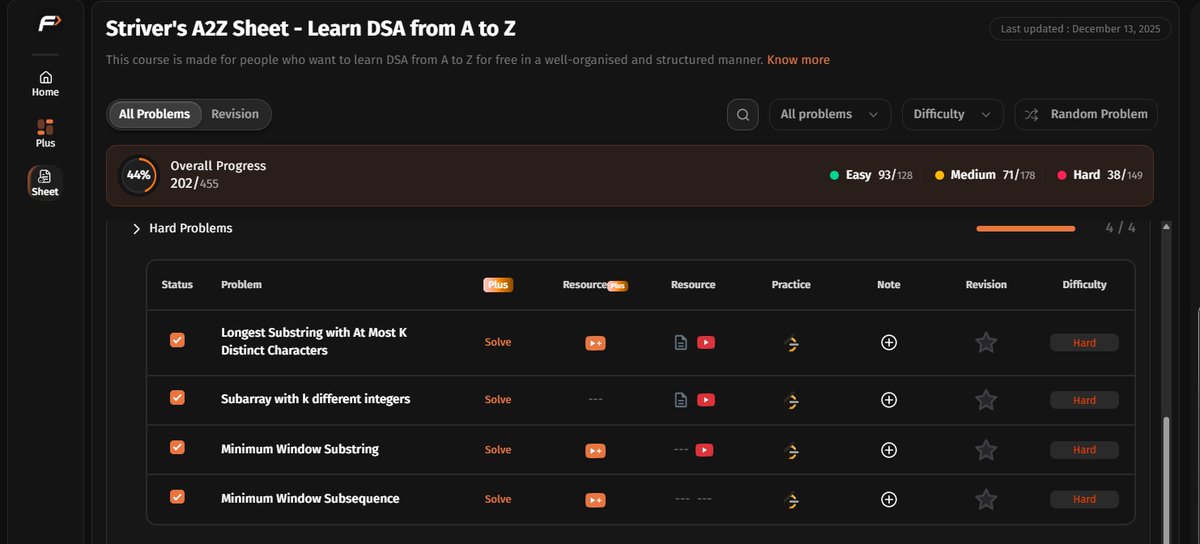
Task: Click the problem title Minimum Window Subsequence
Action: click(x=310, y=499)
